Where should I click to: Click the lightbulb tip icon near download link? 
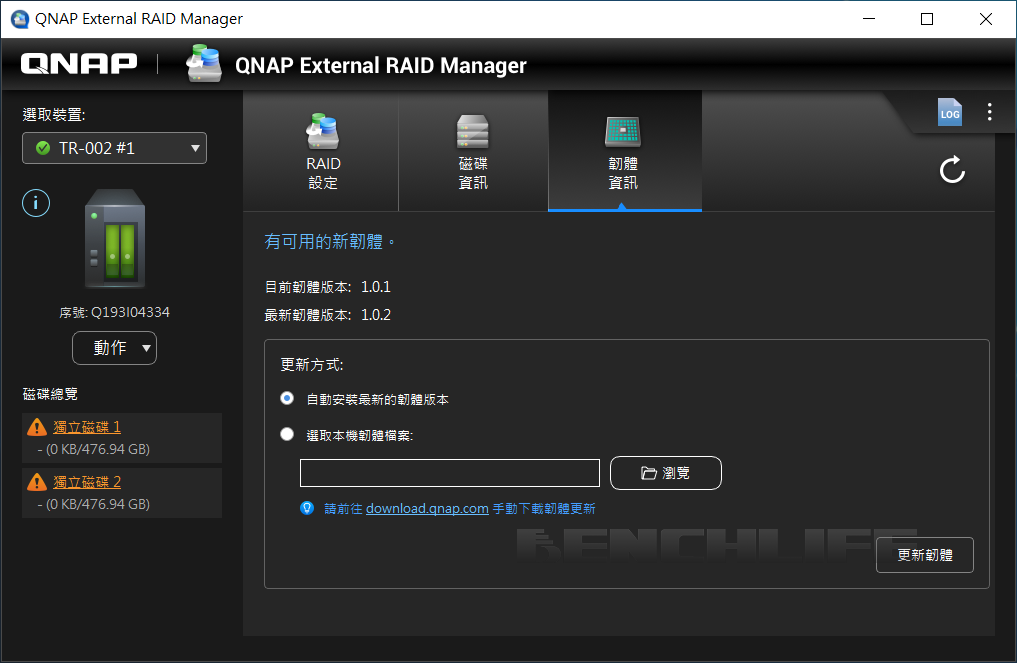point(307,508)
